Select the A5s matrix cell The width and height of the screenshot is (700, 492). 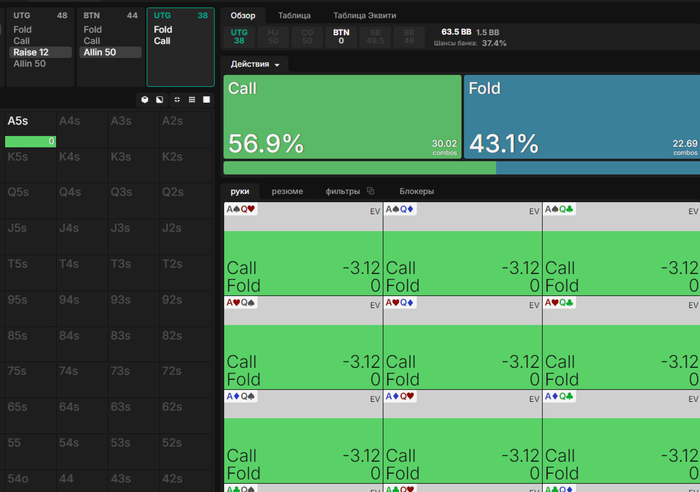pyautogui.click(x=30, y=130)
